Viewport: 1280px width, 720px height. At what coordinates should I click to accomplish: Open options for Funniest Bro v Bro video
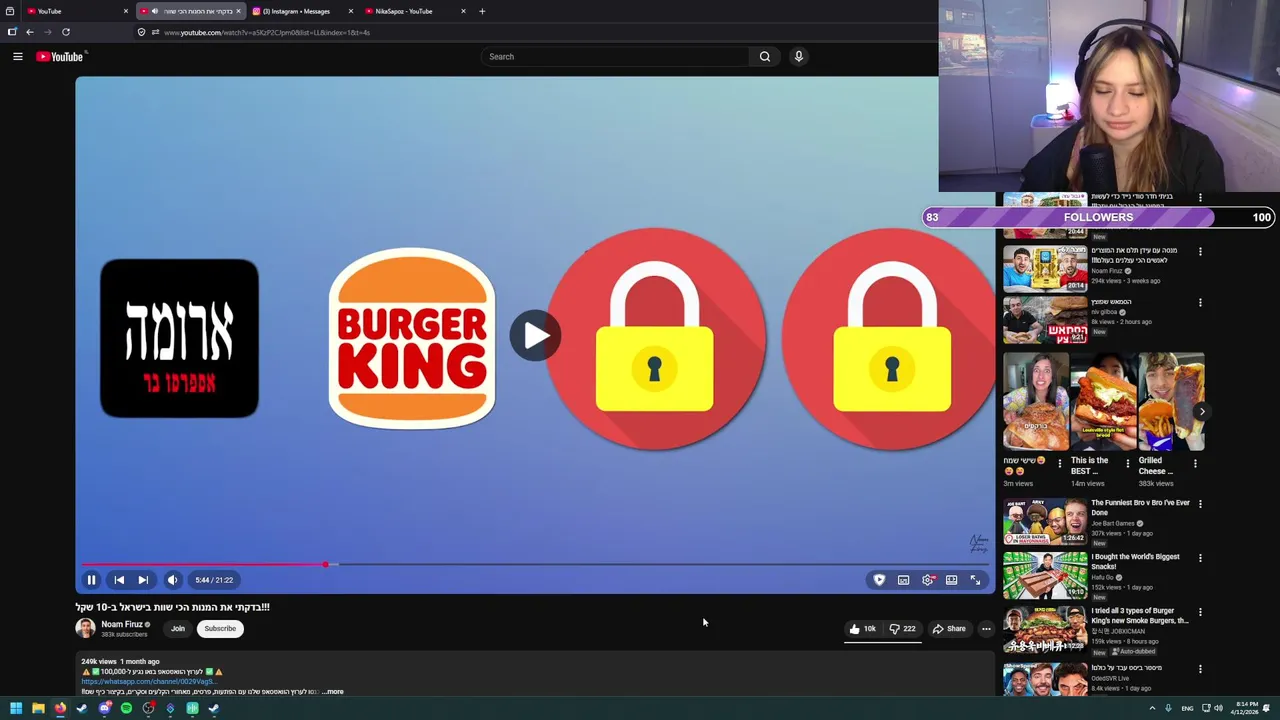click(1201, 504)
